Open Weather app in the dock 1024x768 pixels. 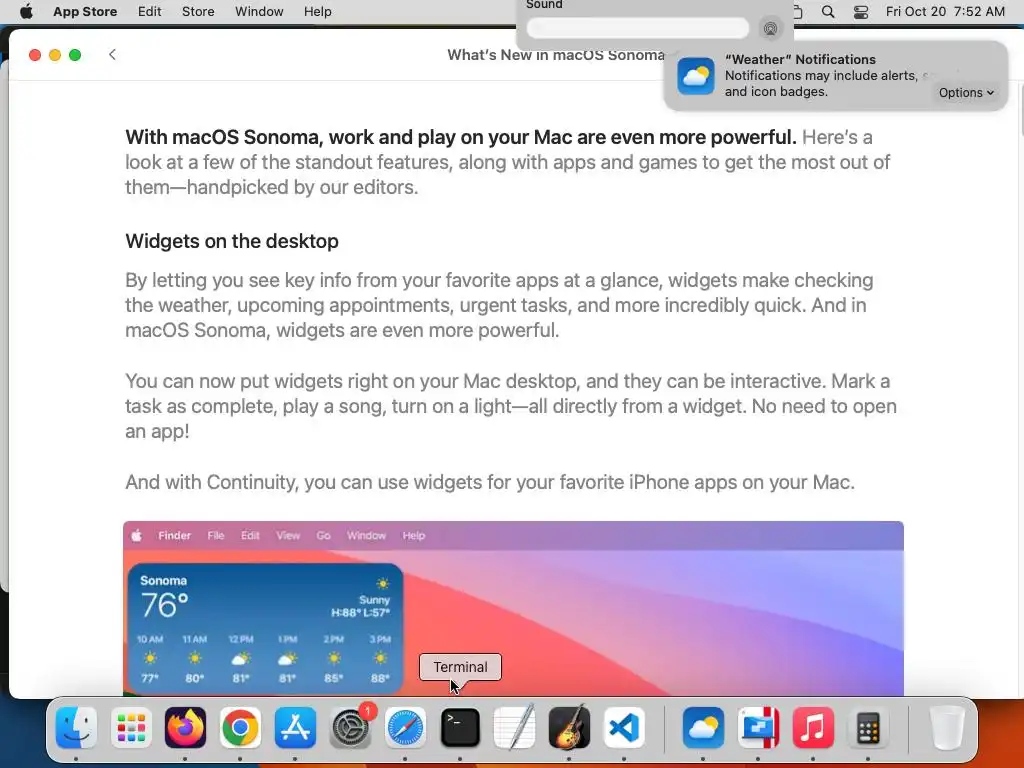pos(703,728)
